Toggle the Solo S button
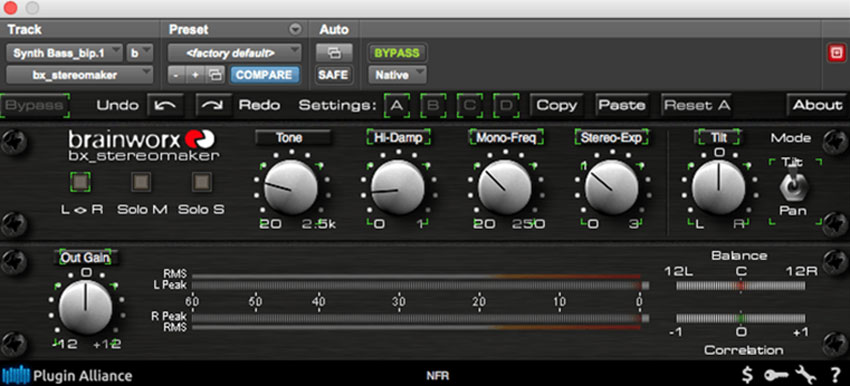The image size is (850, 386). (x=201, y=183)
